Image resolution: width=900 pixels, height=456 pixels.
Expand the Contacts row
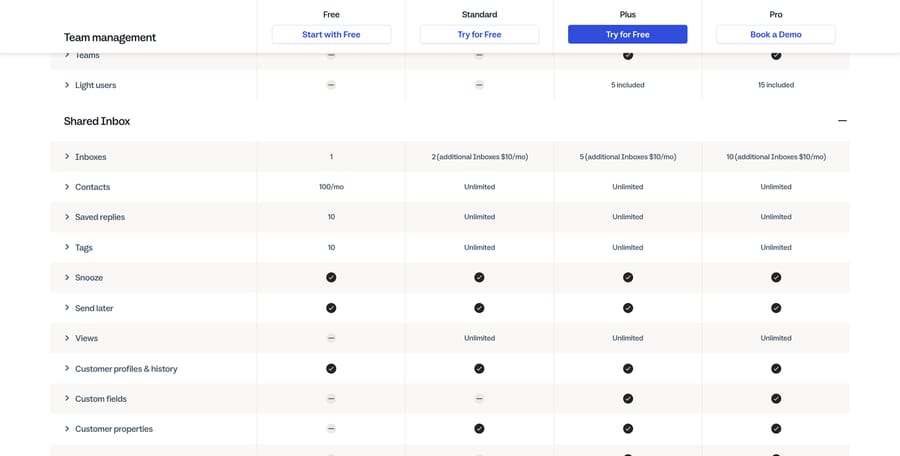67,187
